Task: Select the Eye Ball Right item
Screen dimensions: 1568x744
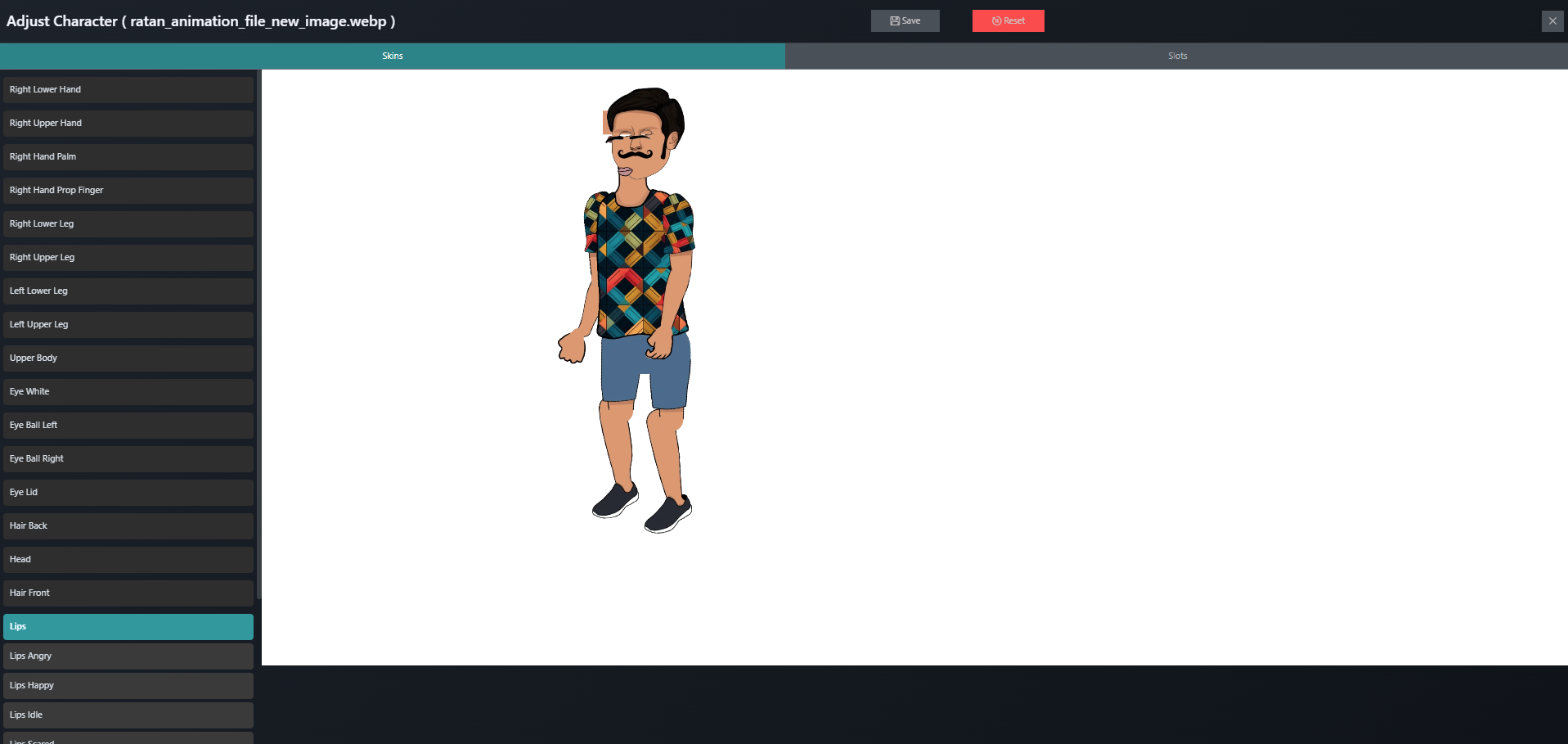Action: (x=128, y=459)
